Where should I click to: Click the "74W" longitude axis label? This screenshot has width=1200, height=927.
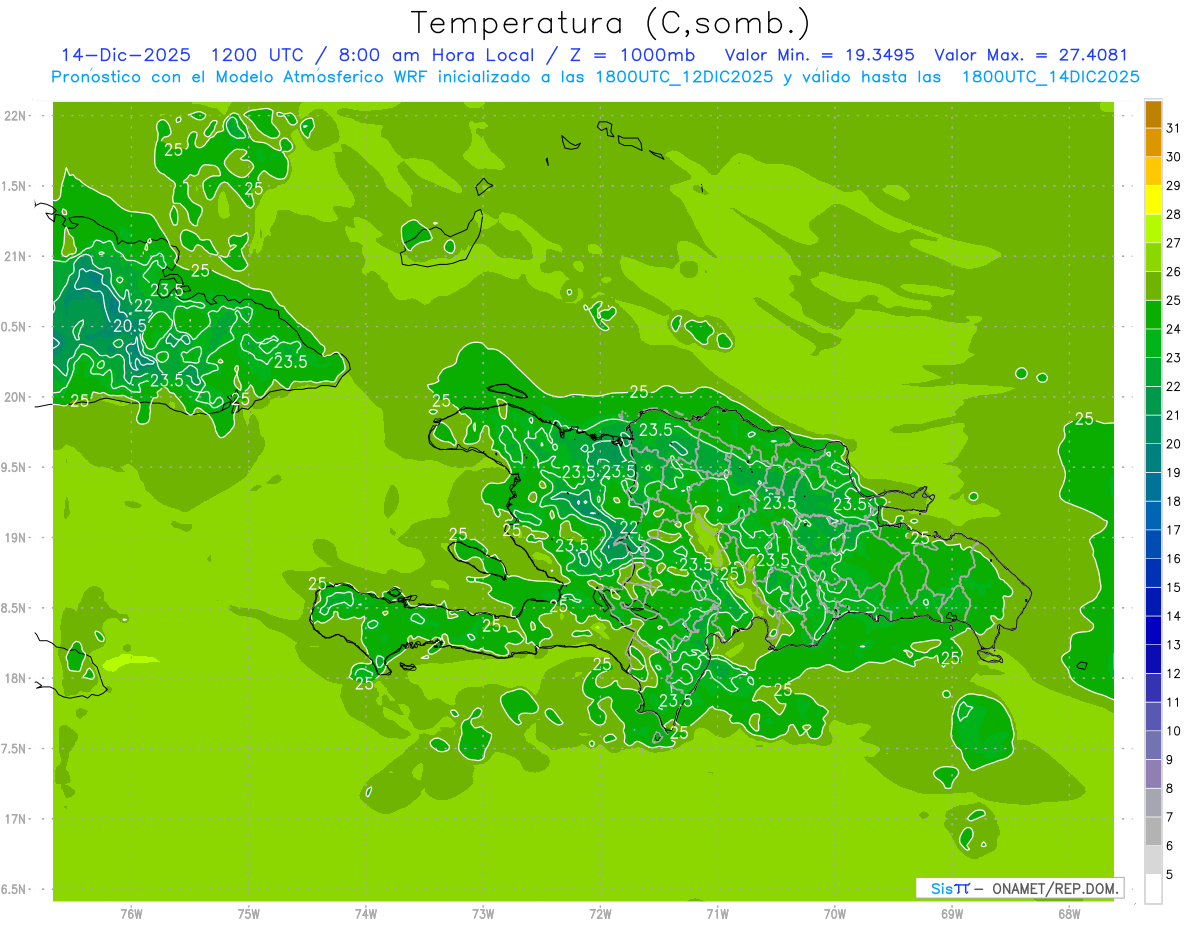366,914
